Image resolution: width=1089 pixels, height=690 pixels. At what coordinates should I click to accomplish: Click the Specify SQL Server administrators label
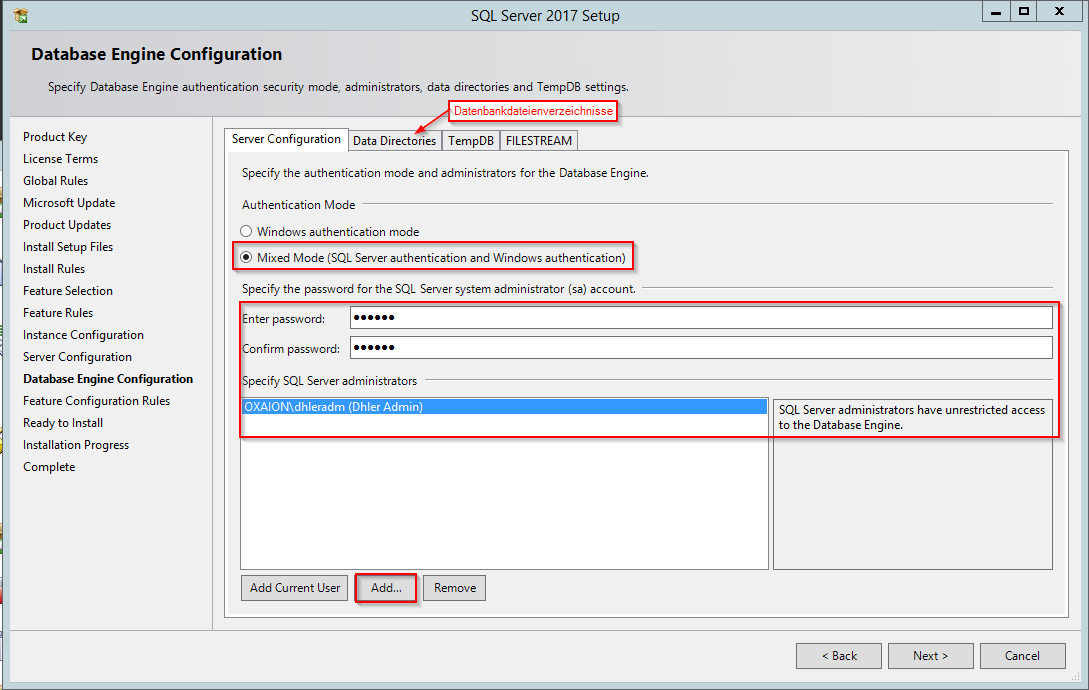coord(329,381)
